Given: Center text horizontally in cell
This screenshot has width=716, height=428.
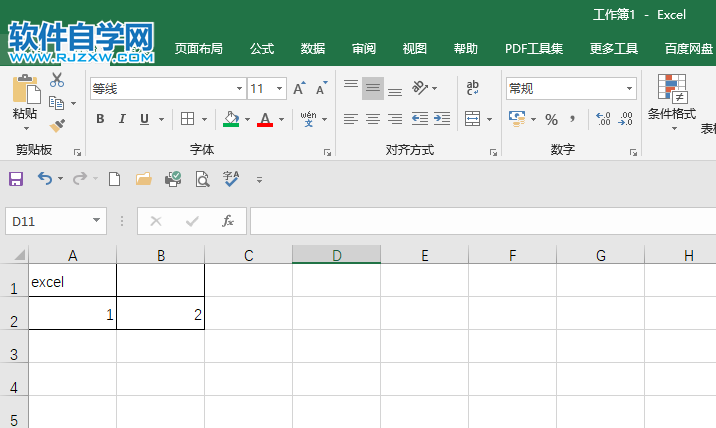Looking at the screenshot, I should [373, 119].
